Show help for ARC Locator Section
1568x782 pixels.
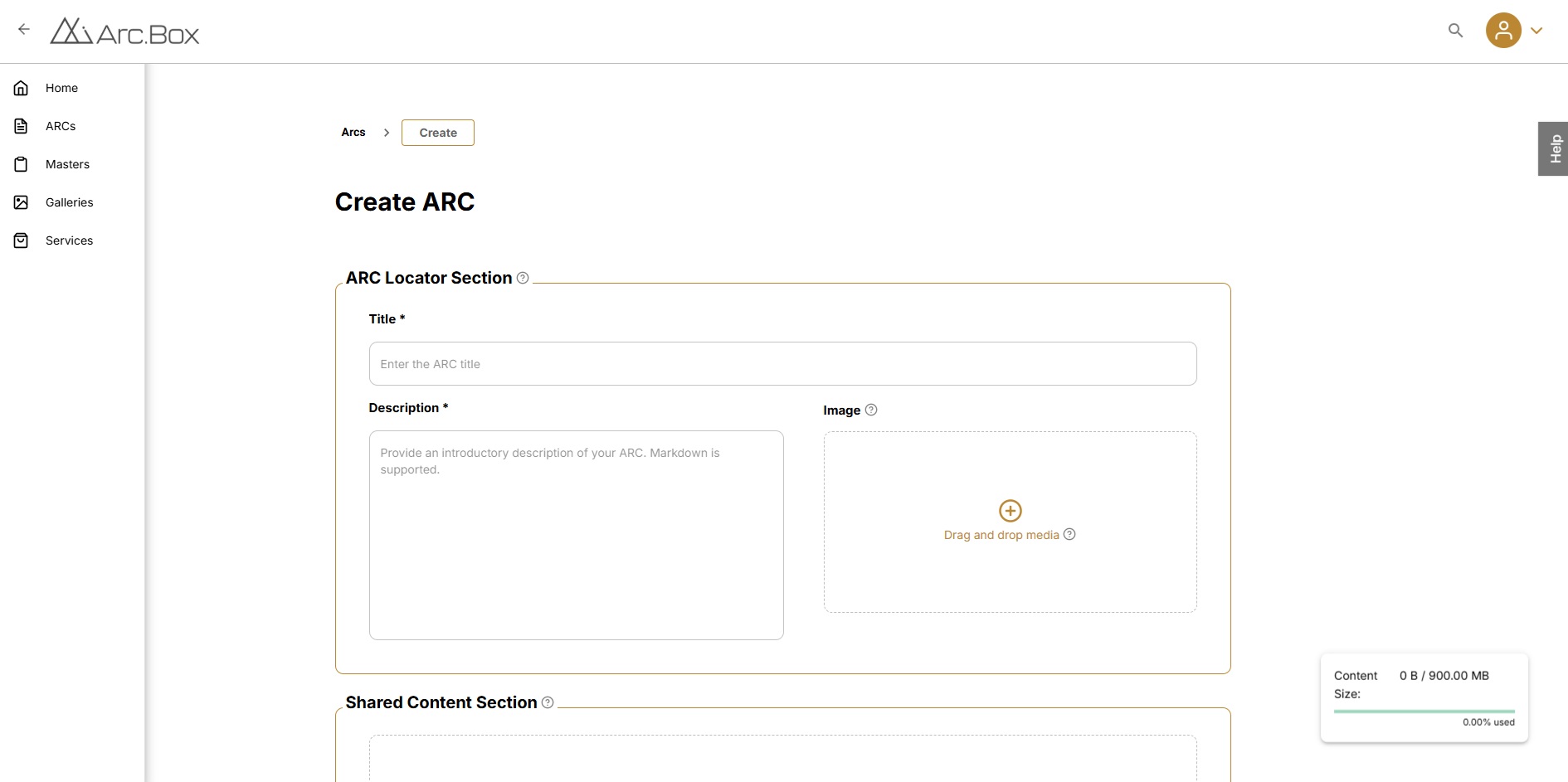523,278
